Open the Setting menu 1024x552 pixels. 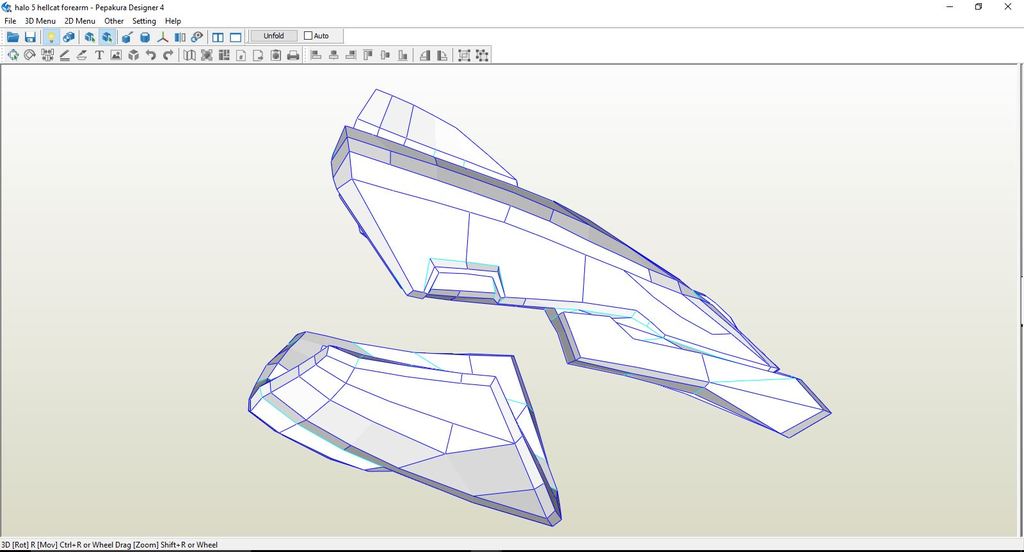click(144, 21)
